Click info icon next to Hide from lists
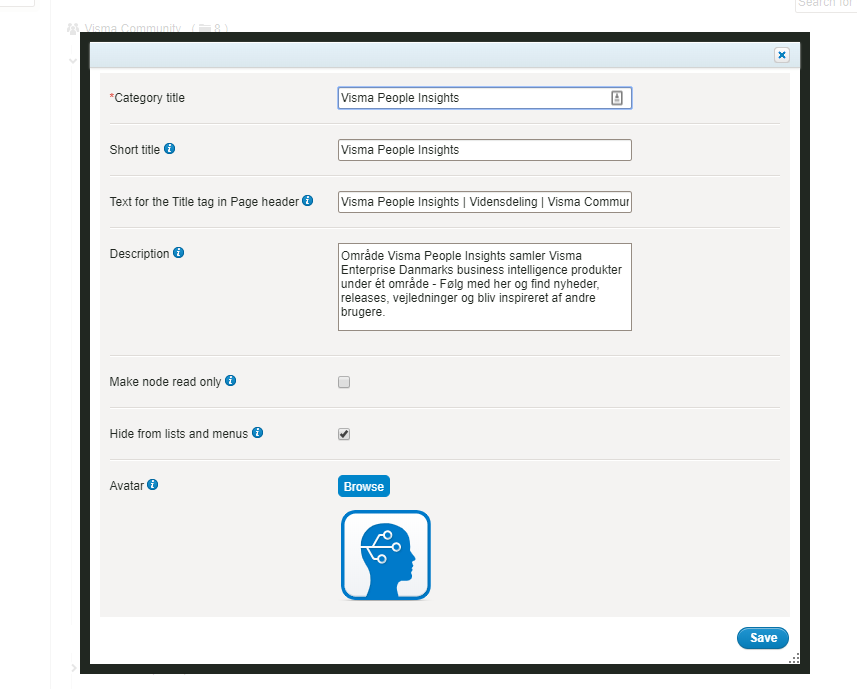This screenshot has height=689, width=857. [x=257, y=433]
